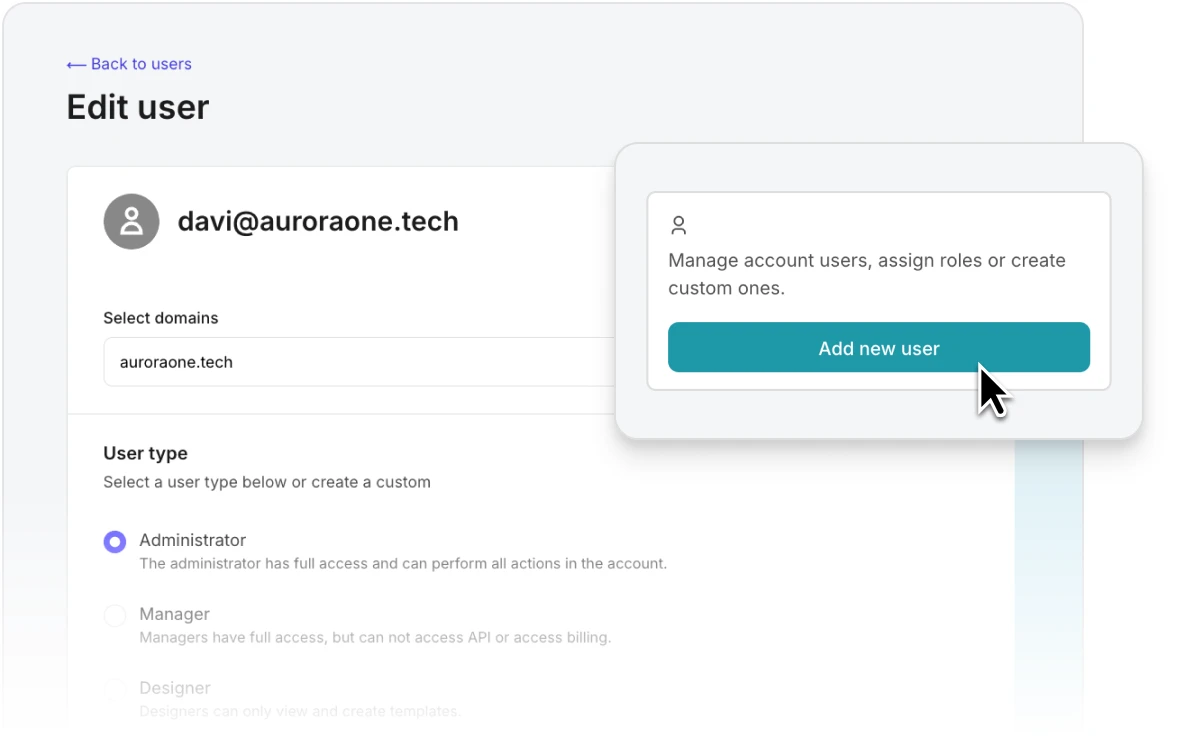Screen dimensions: 1200x756
Task: Click the 'Manage account users' description text
Action: point(867,274)
